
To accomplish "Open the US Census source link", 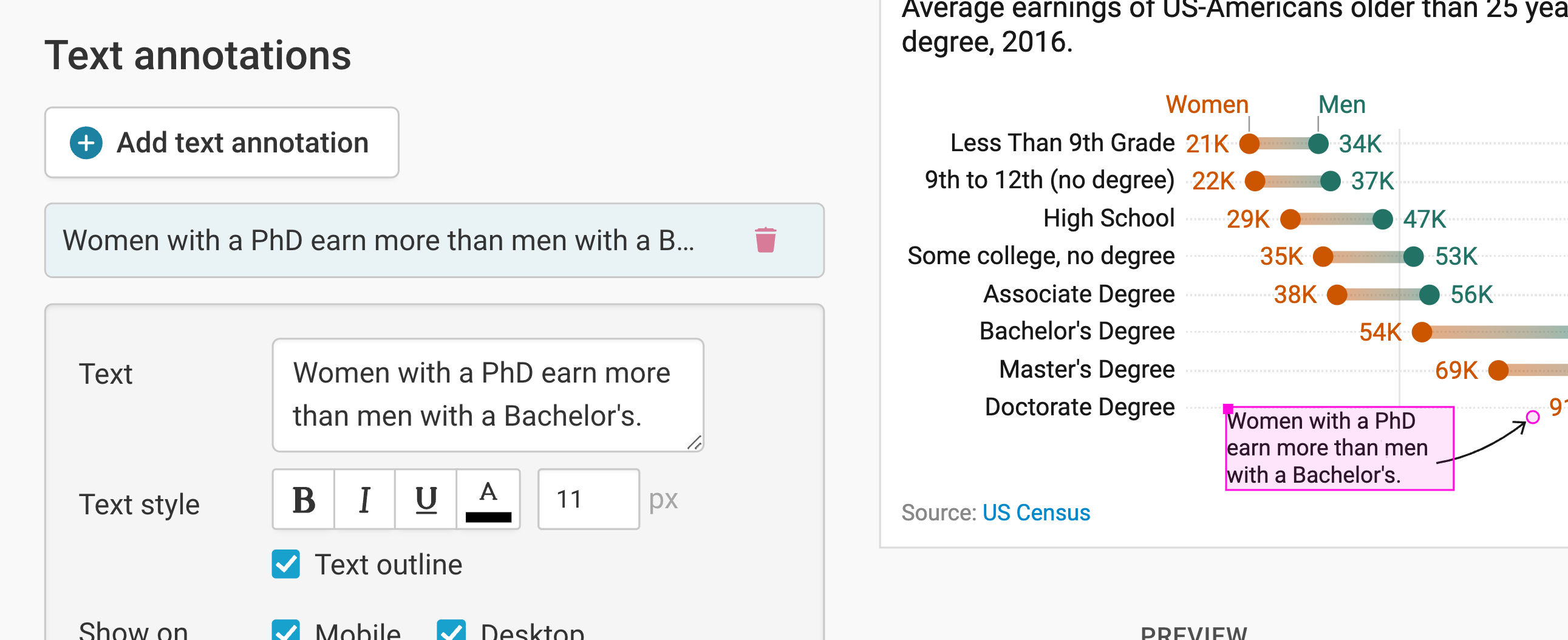I will [x=1035, y=512].
